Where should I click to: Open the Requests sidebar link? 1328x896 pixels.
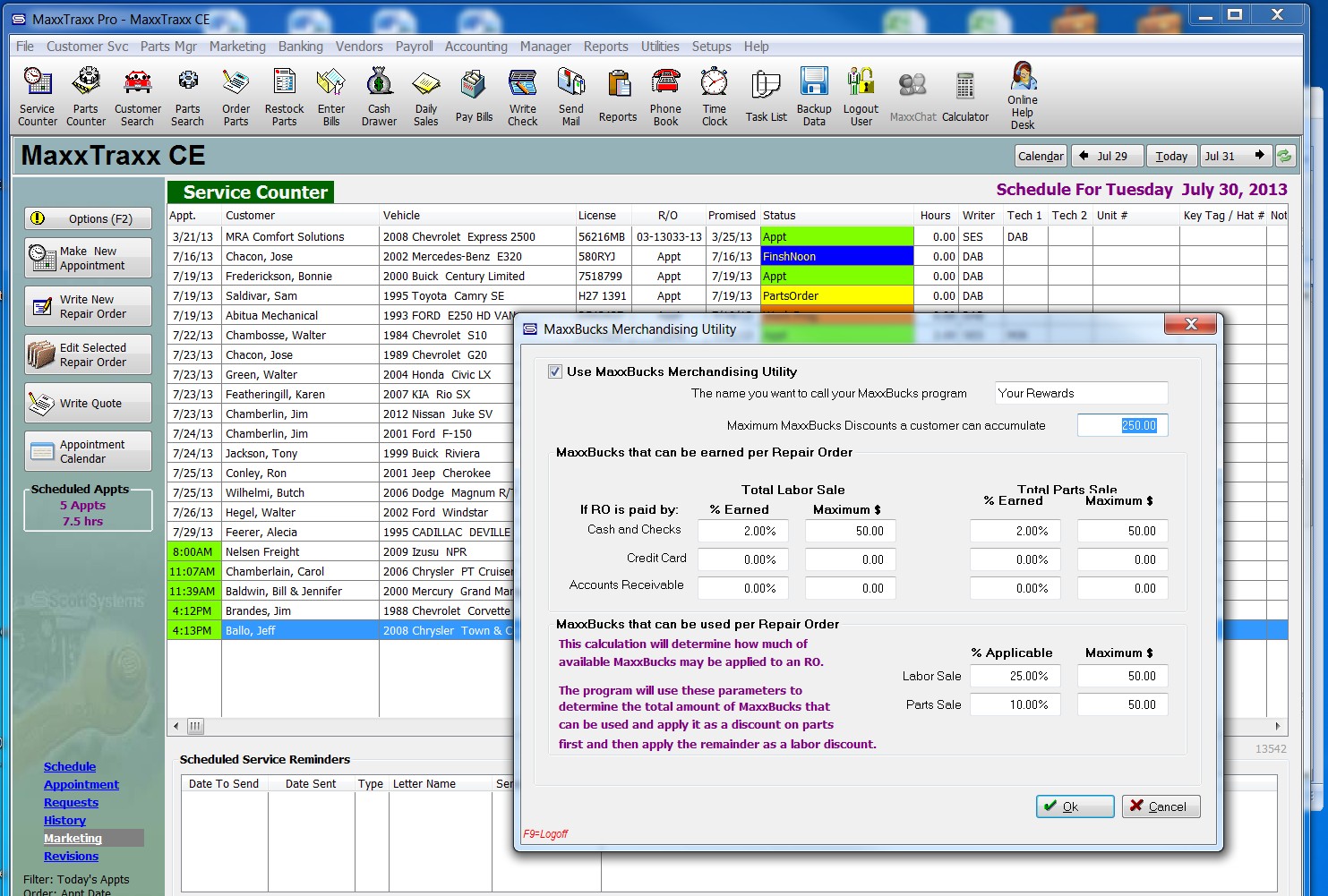[71, 803]
